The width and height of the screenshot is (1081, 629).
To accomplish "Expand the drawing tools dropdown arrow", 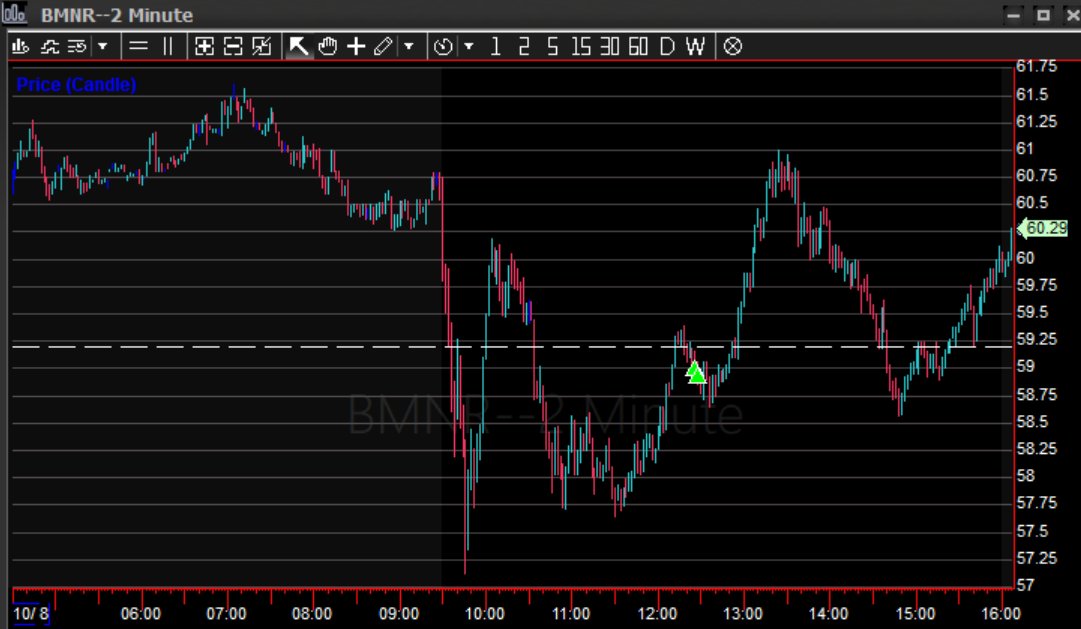I will click(409, 46).
